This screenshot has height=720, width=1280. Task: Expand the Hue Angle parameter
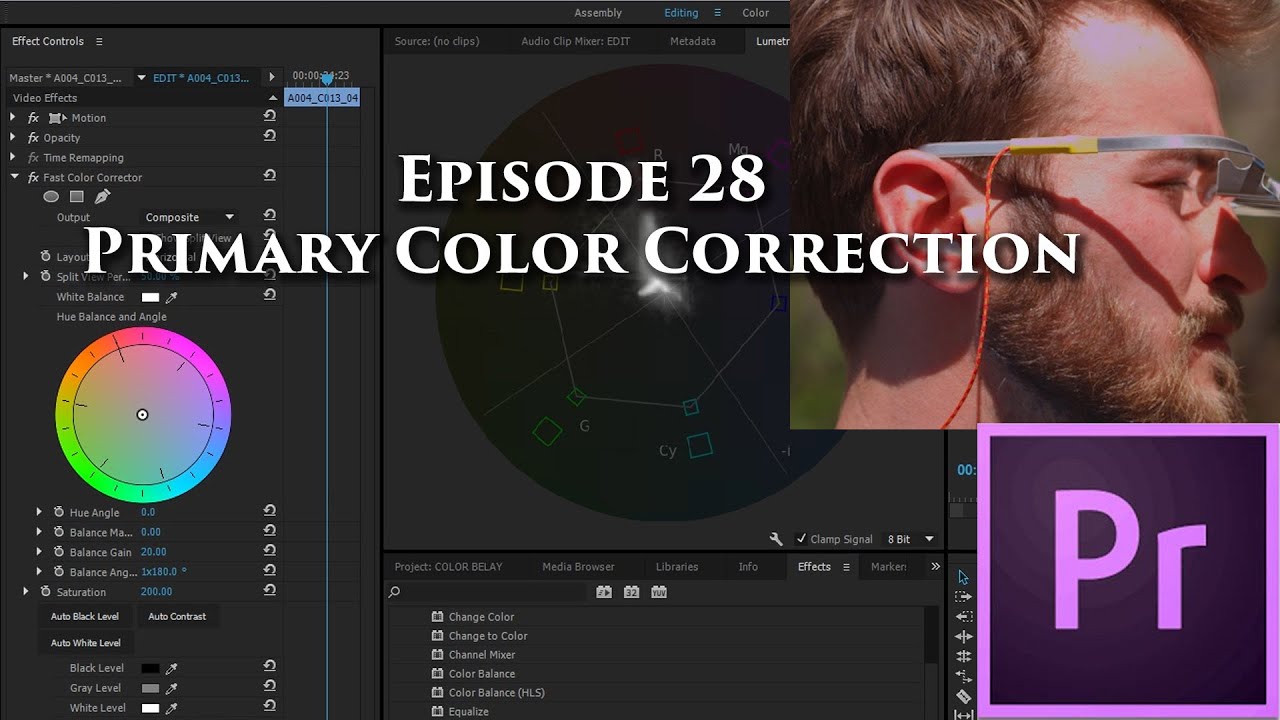pos(39,512)
